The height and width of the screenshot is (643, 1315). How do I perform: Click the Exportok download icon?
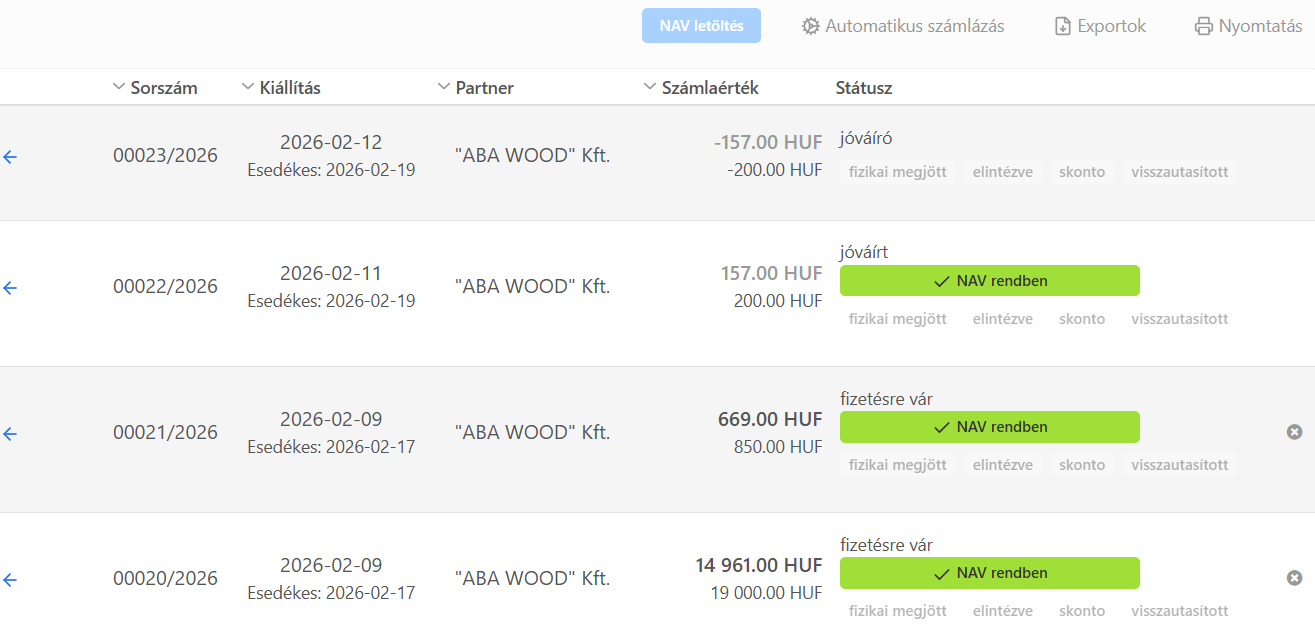click(1063, 26)
